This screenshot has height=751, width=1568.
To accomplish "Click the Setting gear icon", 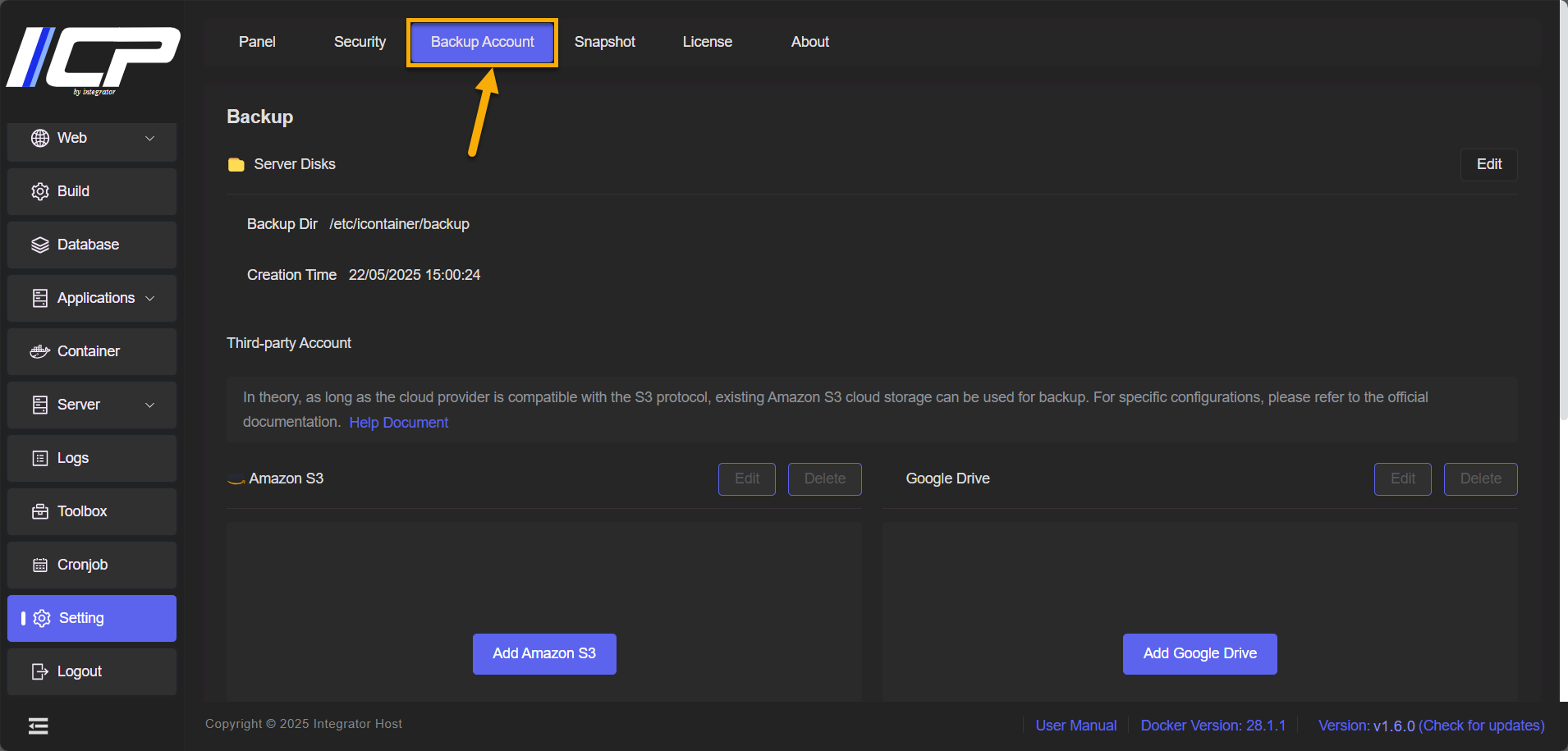I will (x=42, y=618).
